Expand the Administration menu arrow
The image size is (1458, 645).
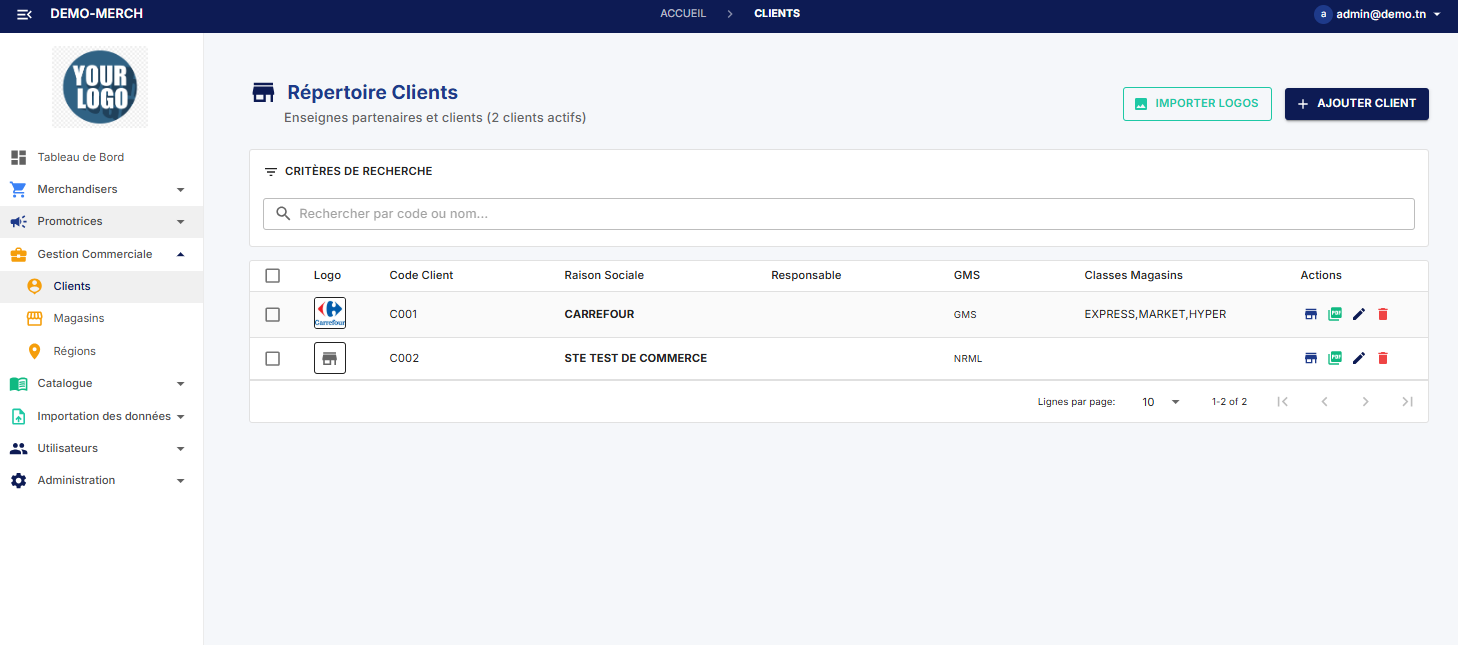point(180,481)
